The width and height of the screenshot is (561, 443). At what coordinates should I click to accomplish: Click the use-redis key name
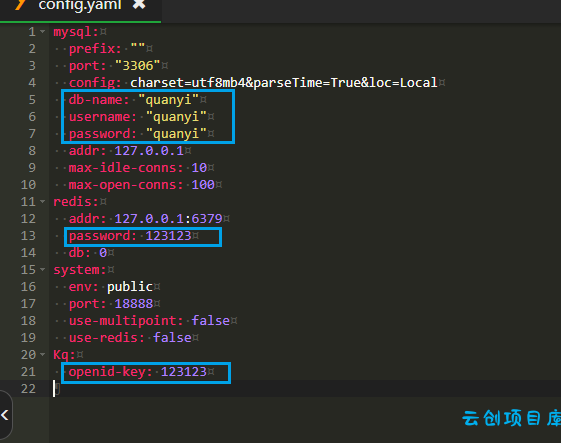pyautogui.click(x=107, y=338)
